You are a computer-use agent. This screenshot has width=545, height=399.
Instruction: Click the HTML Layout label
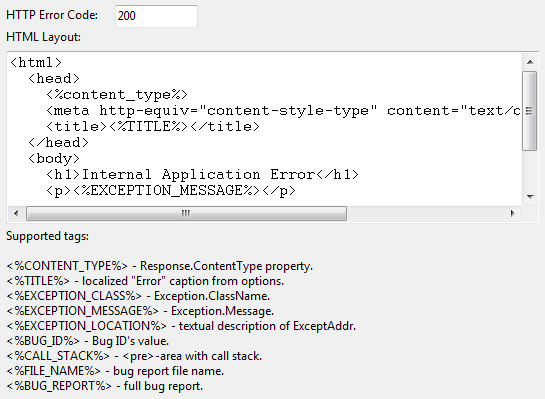point(43,37)
